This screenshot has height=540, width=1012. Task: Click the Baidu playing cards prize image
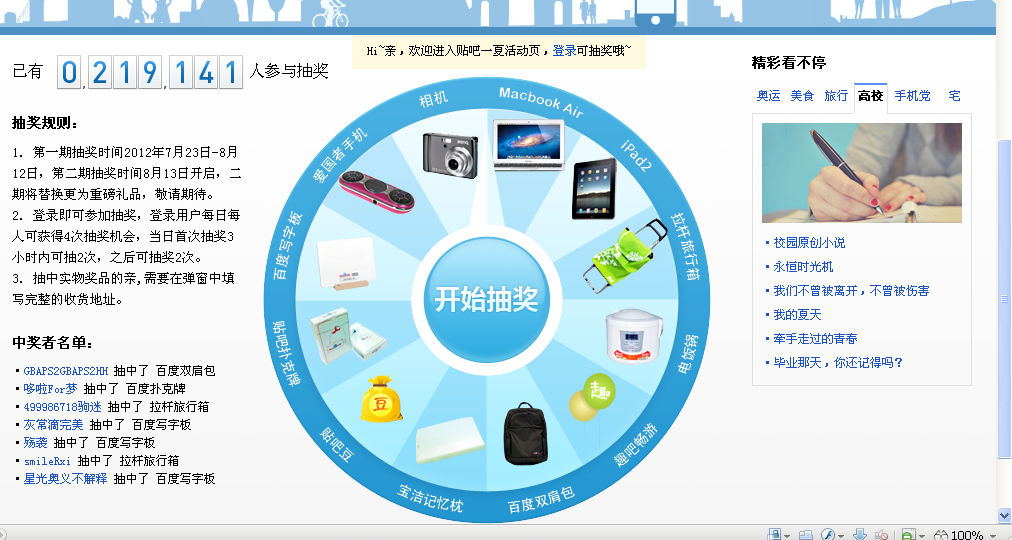click(x=347, y=335)
